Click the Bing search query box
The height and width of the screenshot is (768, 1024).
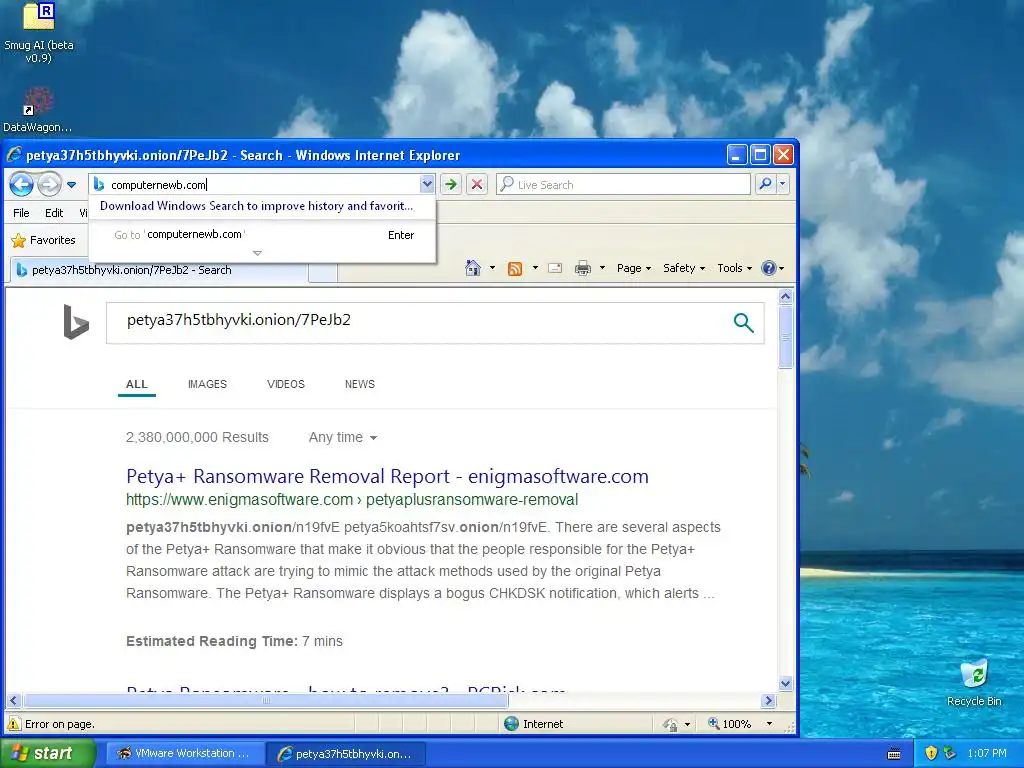tap(418, 321)
